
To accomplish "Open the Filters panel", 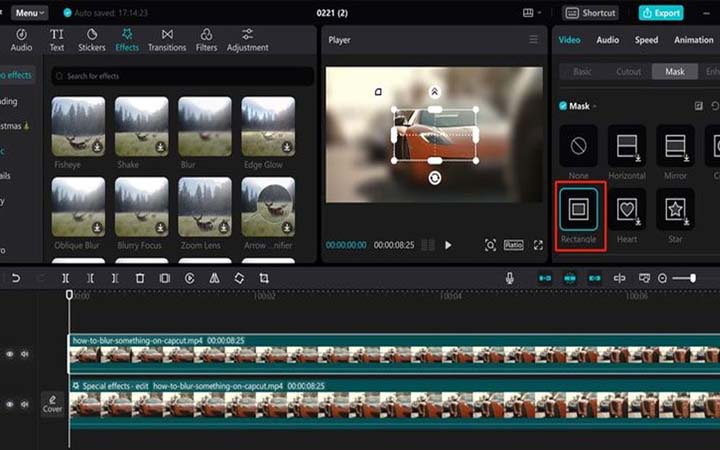I will [206, 40].
